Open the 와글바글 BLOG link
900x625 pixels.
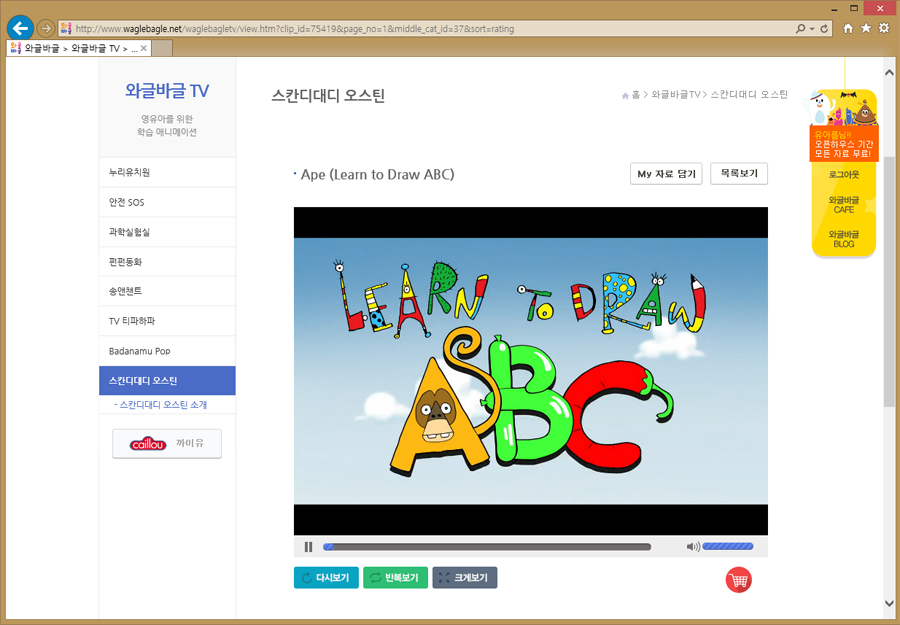(x=844, y=239)
